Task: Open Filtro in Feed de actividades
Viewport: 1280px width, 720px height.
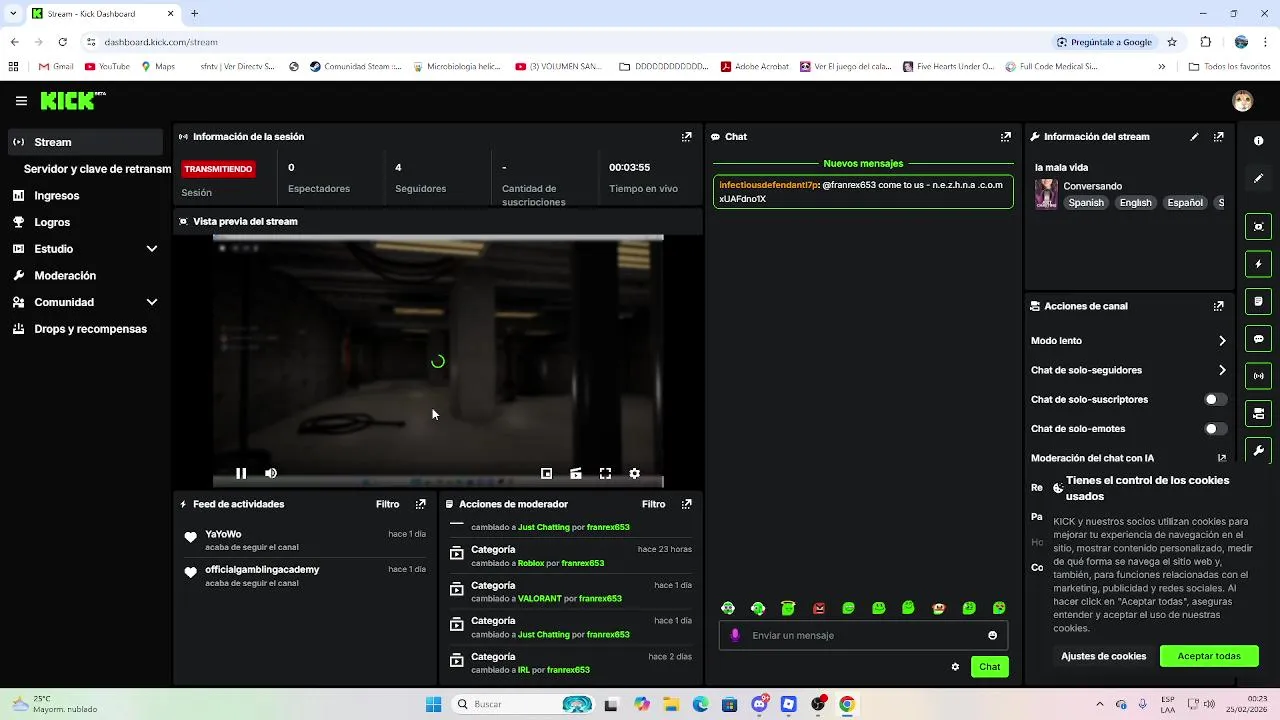Action: (388, 505)
